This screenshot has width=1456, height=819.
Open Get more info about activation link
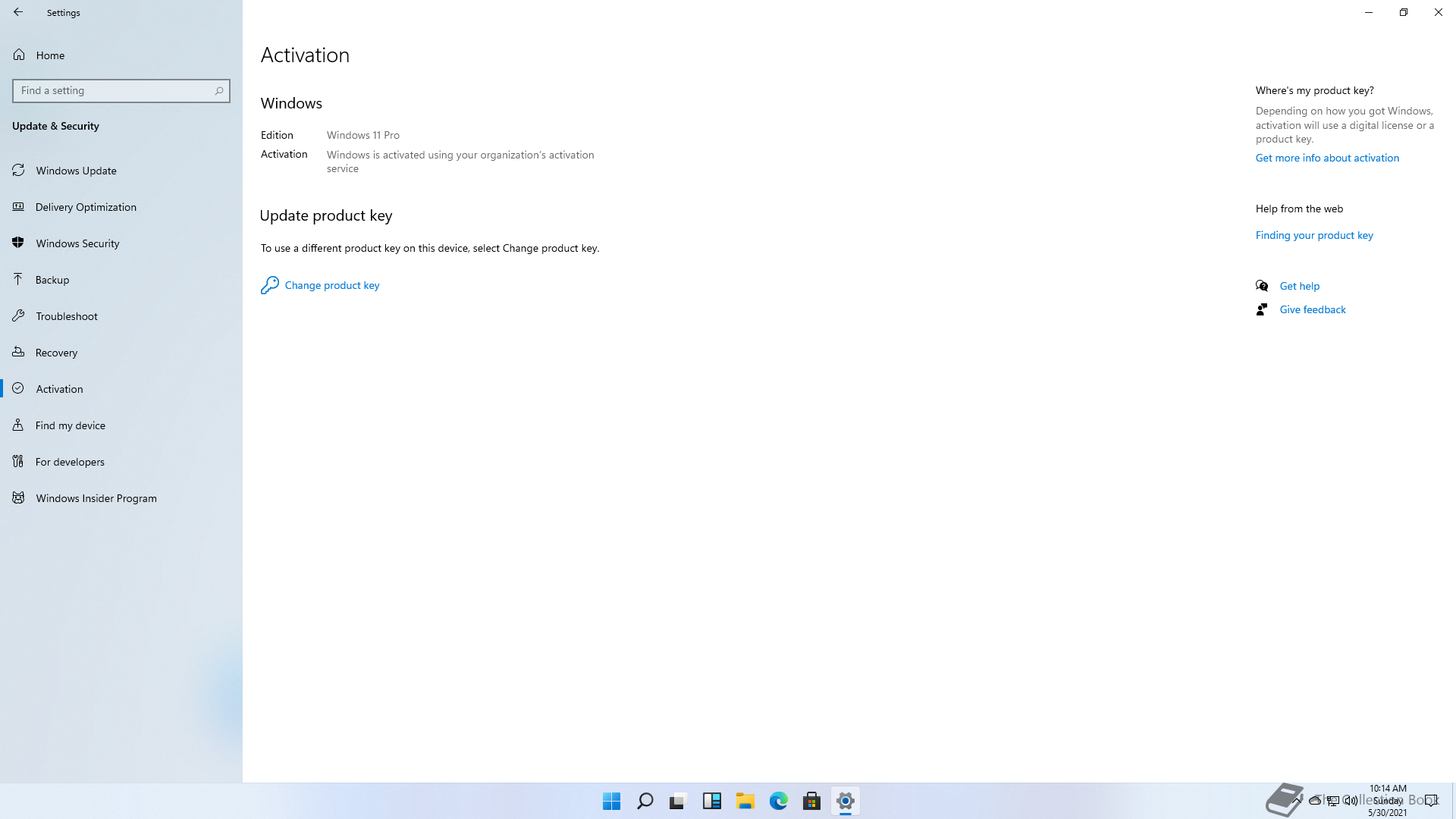click(1327, 158)
